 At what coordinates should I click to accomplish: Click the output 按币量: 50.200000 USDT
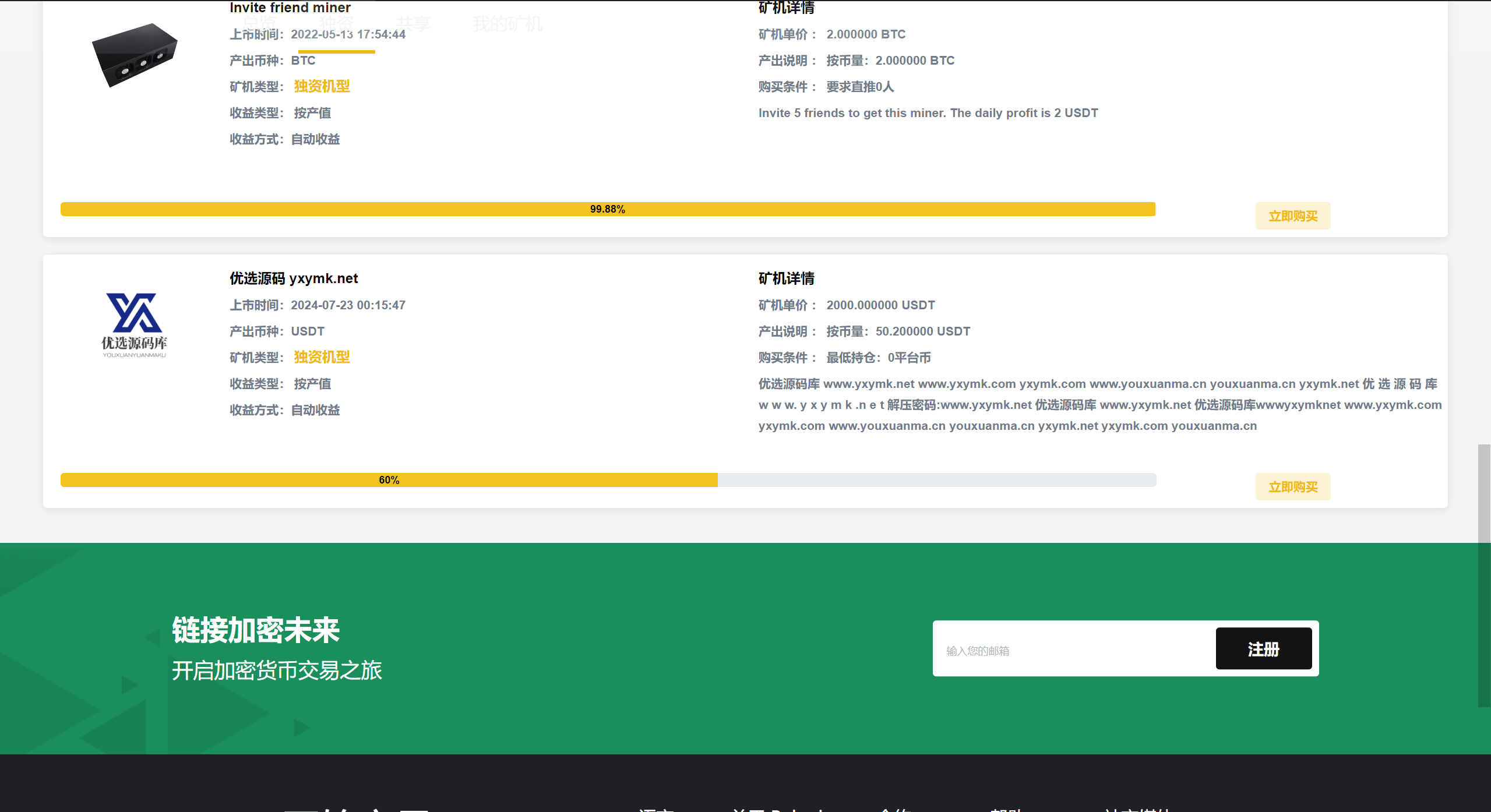898,331
